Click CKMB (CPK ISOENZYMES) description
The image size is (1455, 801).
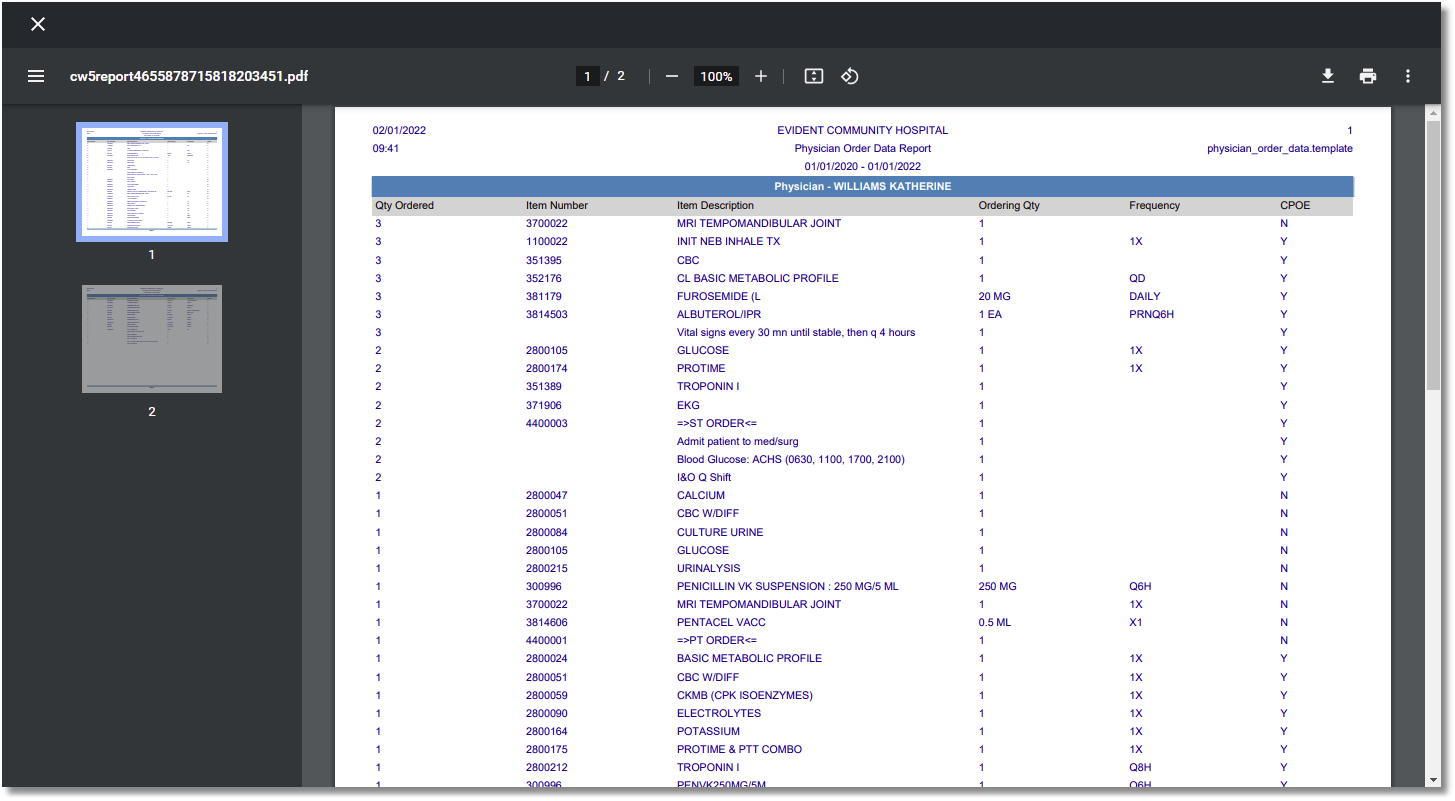(745, 695)
